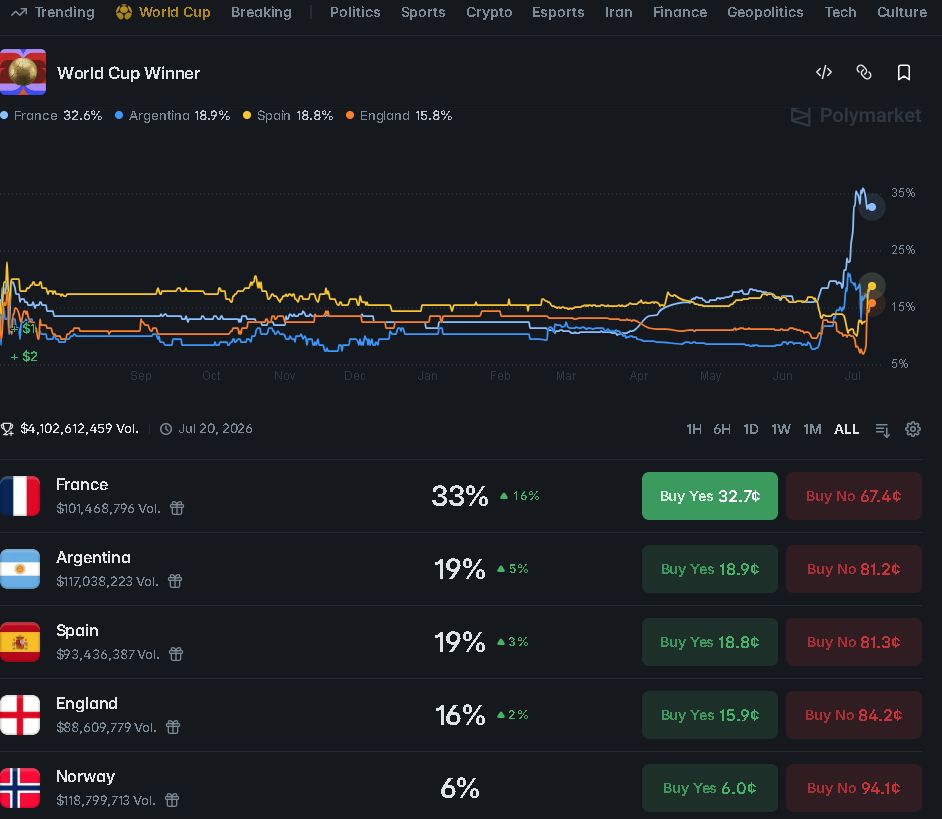The width and height of the screenshot is (942, 819).
Task: Set chart range to 1D
Action: [750, 429]
